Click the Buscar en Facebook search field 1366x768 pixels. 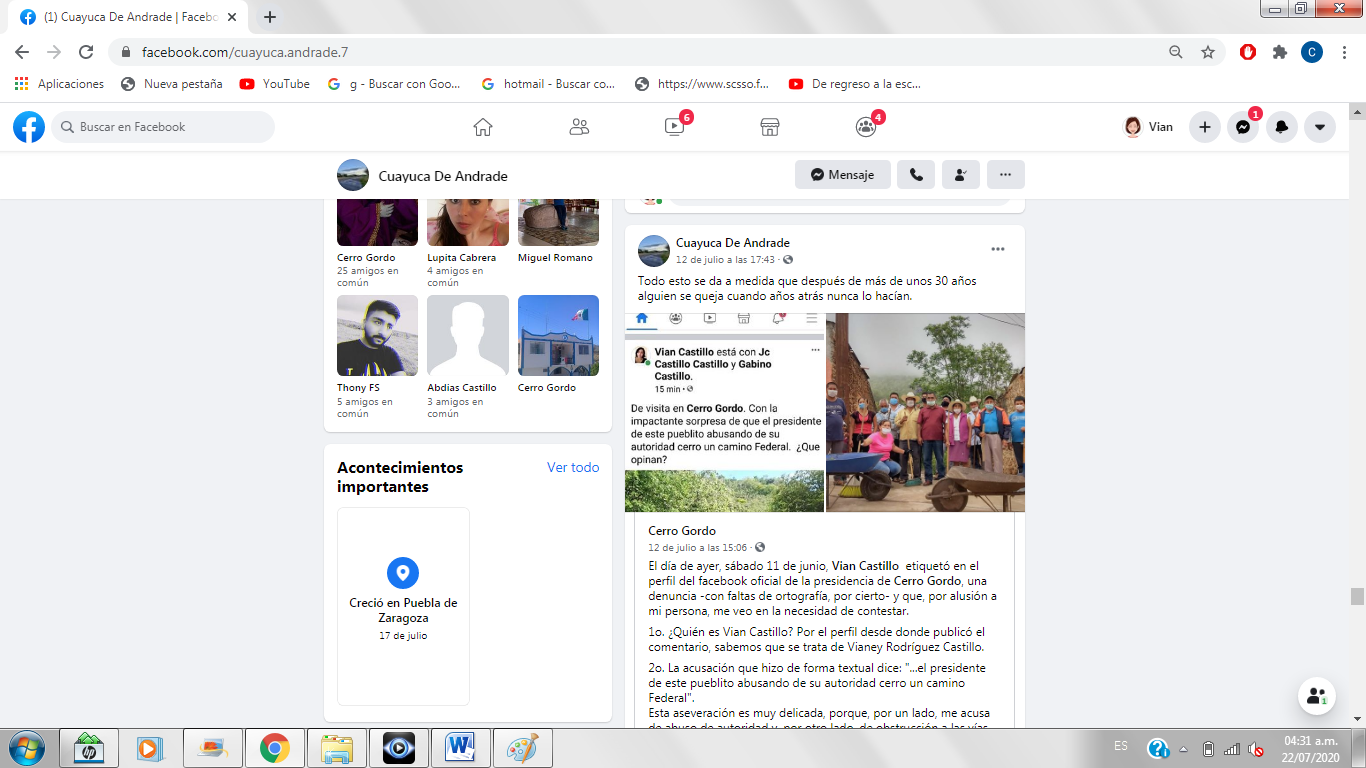[x=163, y=127]
